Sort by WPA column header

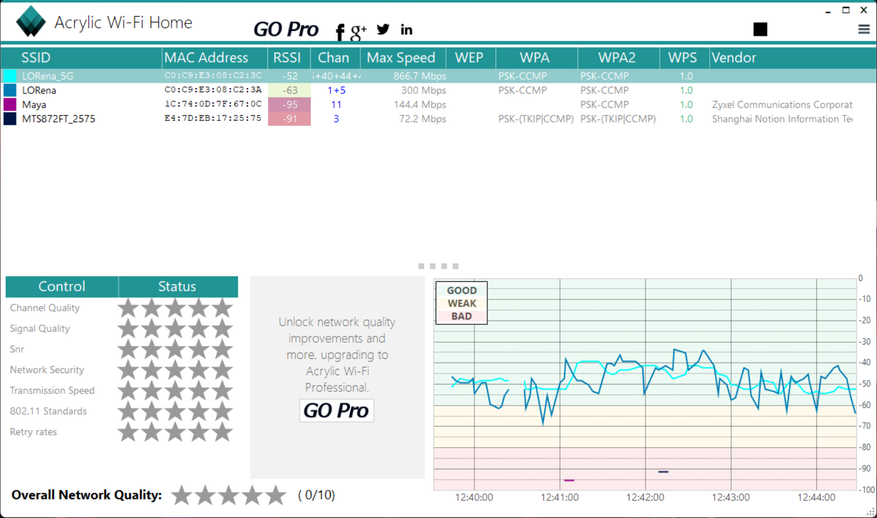click(536, 58)
